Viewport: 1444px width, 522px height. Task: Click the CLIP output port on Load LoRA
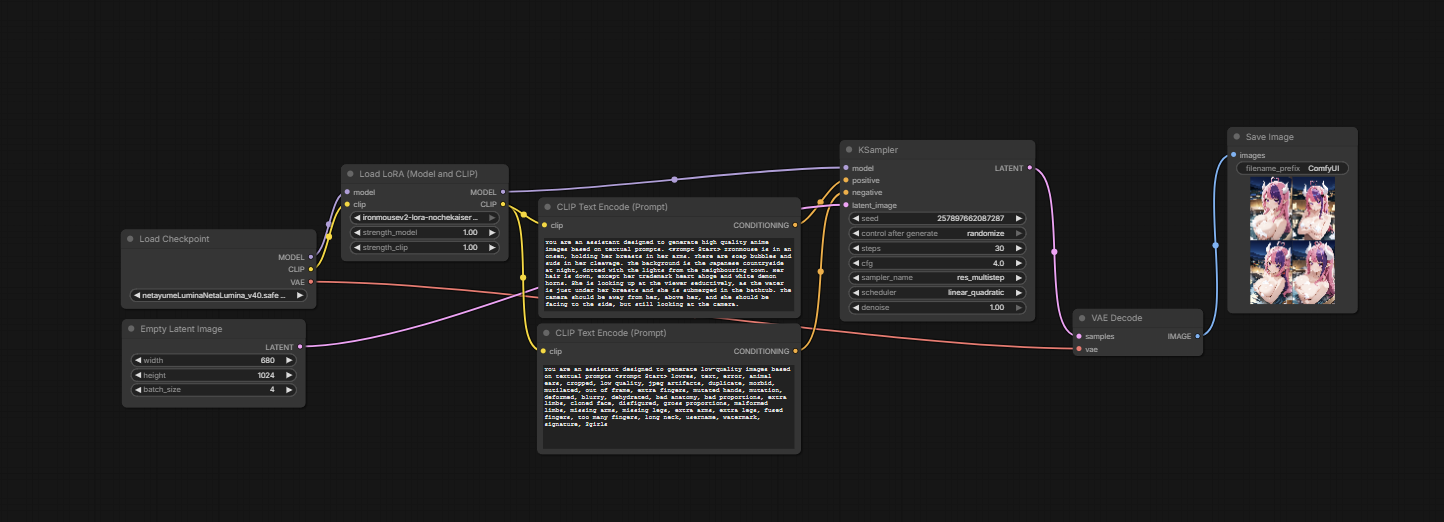[502, 204]
